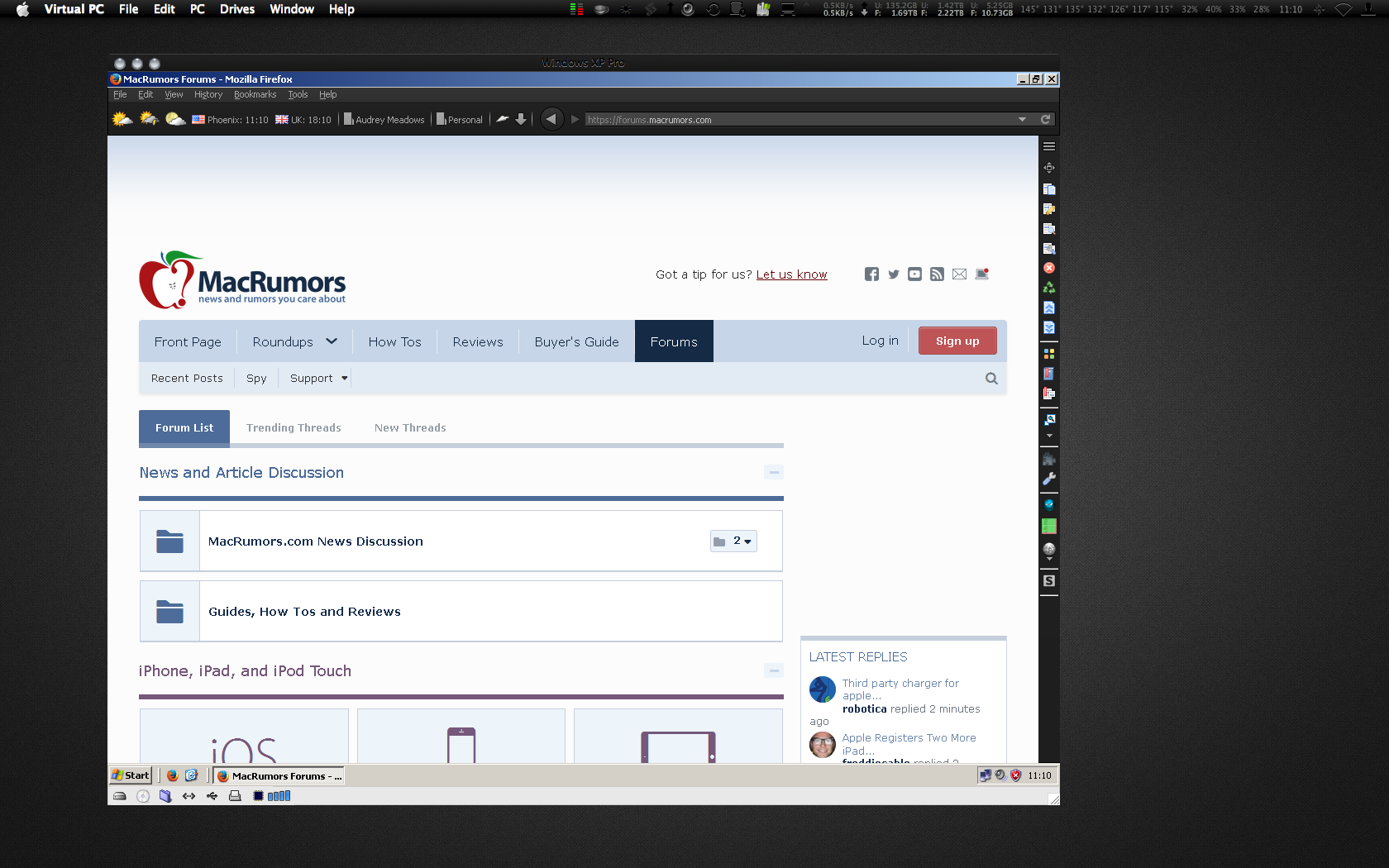Click the Let us know link

click(791, 274)
